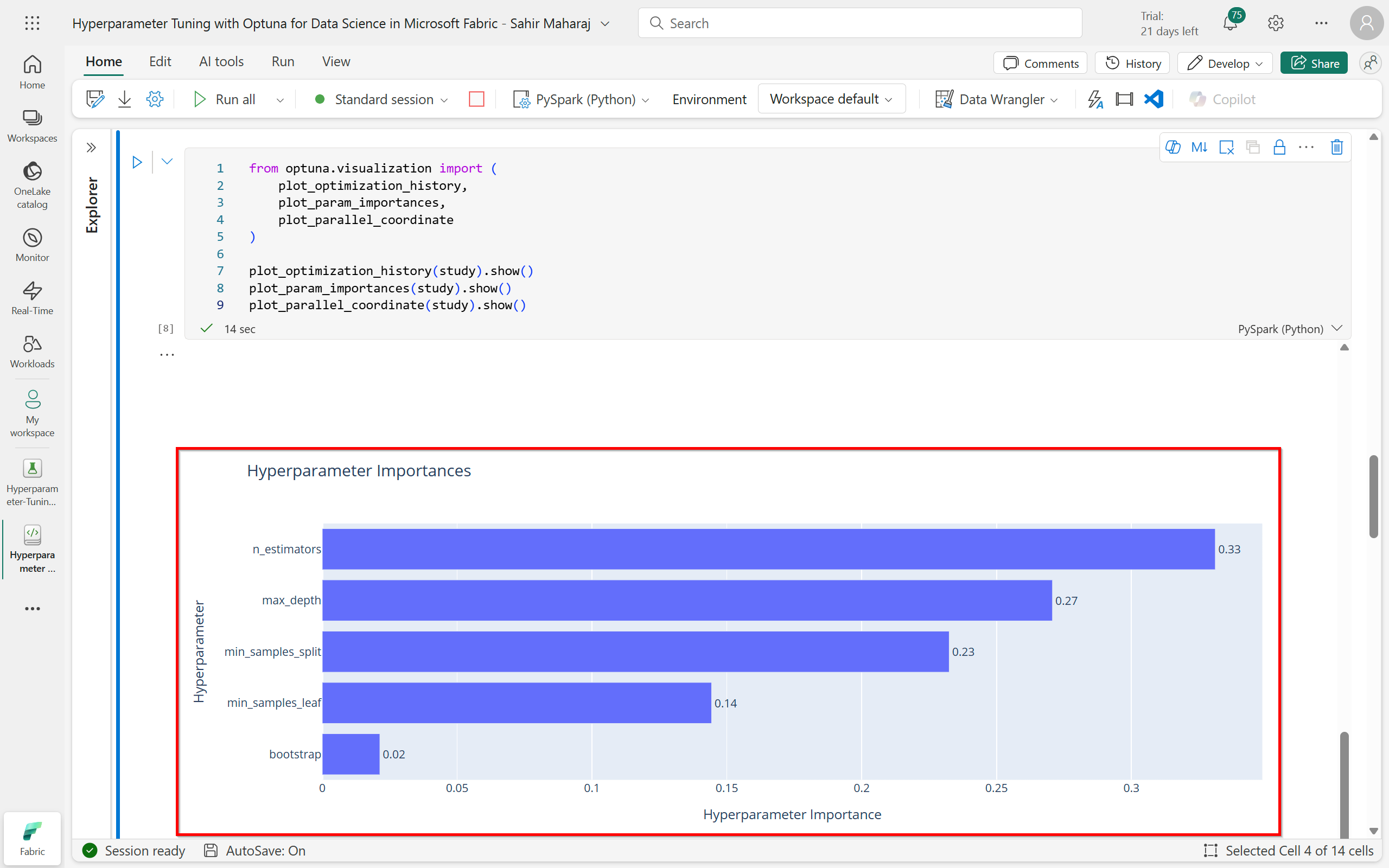Toggle the cell lock icon
The width and height of the screenshot is (1389, 868).
coord(1279,148)
